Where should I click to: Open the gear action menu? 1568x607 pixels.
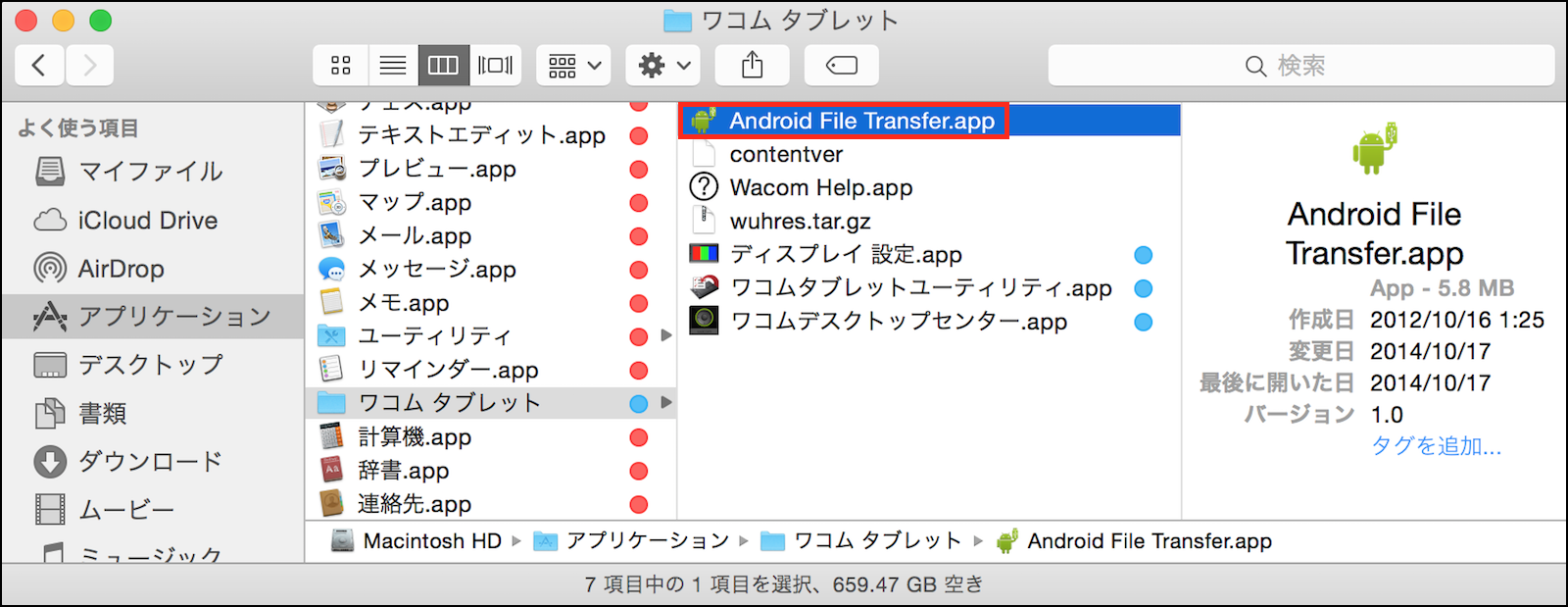[663, 66]
